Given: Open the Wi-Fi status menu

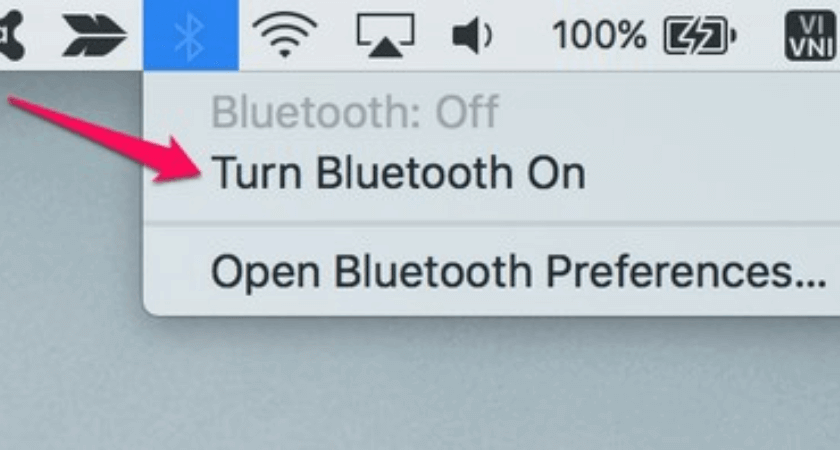Looking at the screenshot, I should tap(284, 35).
